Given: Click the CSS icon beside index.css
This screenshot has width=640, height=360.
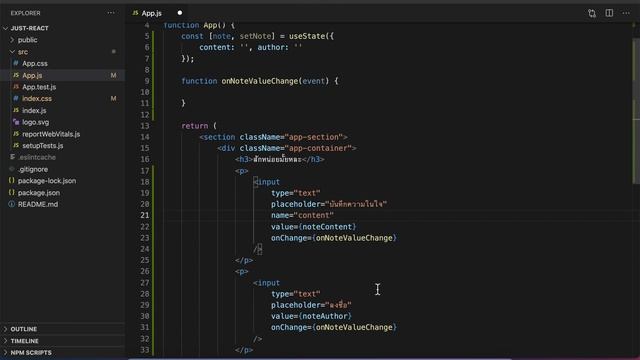Looking at the screenshot, I should click(16, 98).
